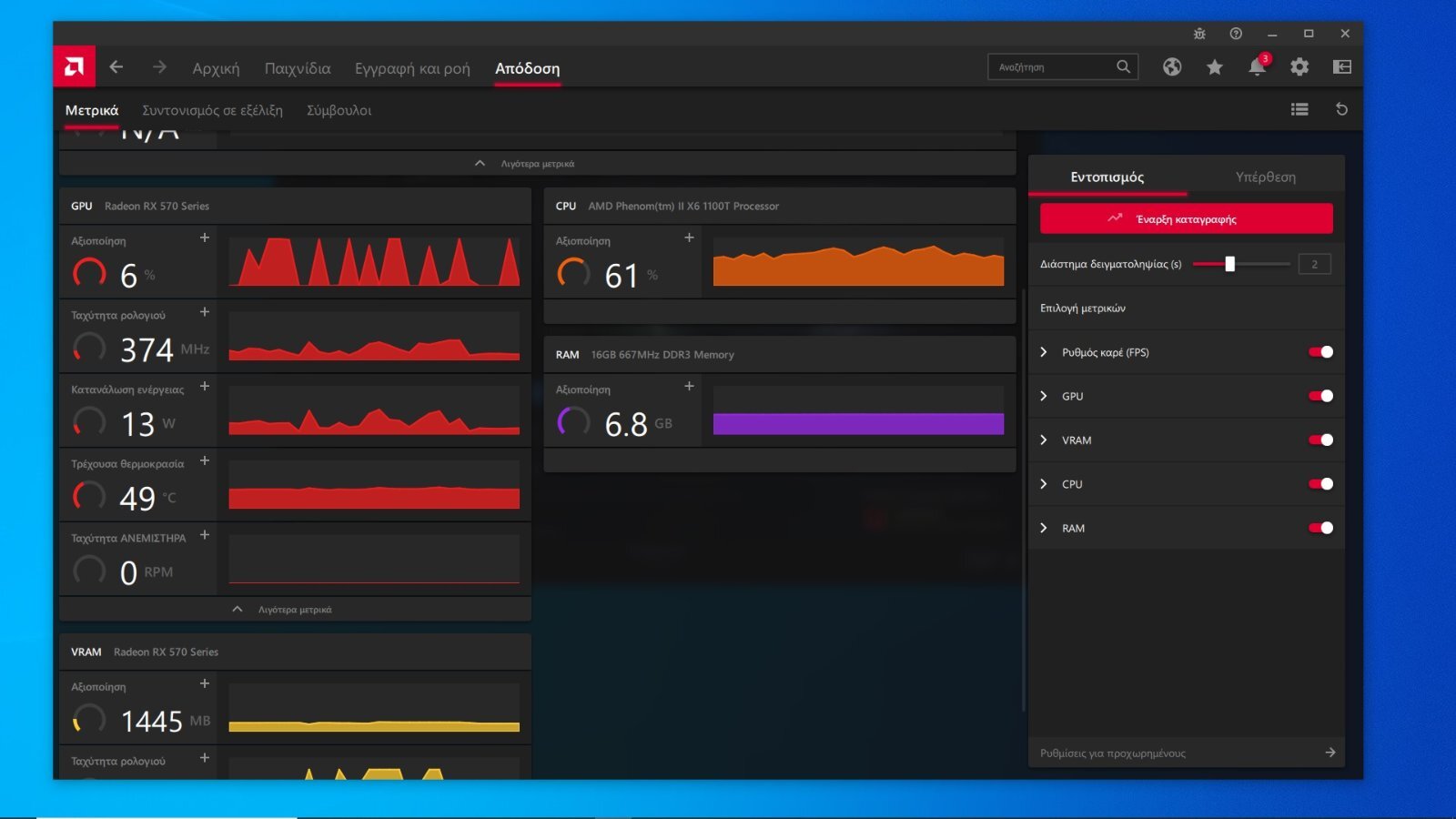Click the search magnifier icon
The width and height of the screenshot is (1456, 819).
[x=1123, y=66]
